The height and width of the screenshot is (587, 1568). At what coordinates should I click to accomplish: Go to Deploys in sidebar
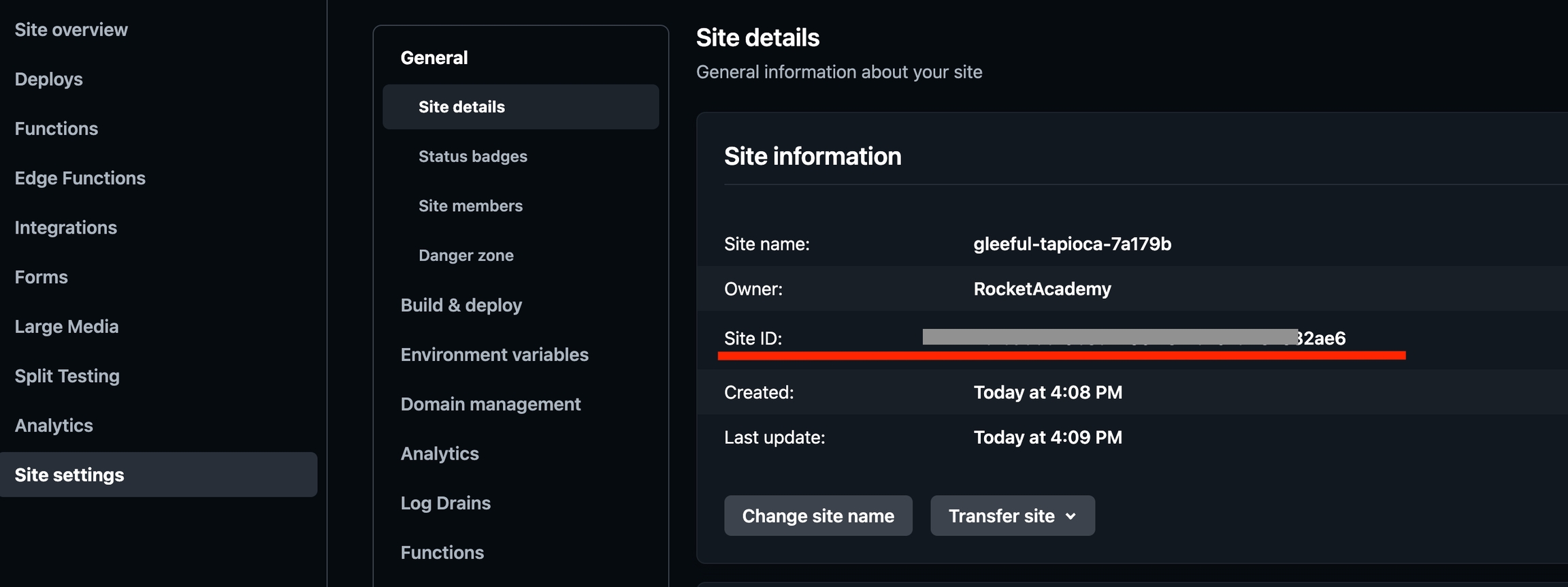point(49,79)
